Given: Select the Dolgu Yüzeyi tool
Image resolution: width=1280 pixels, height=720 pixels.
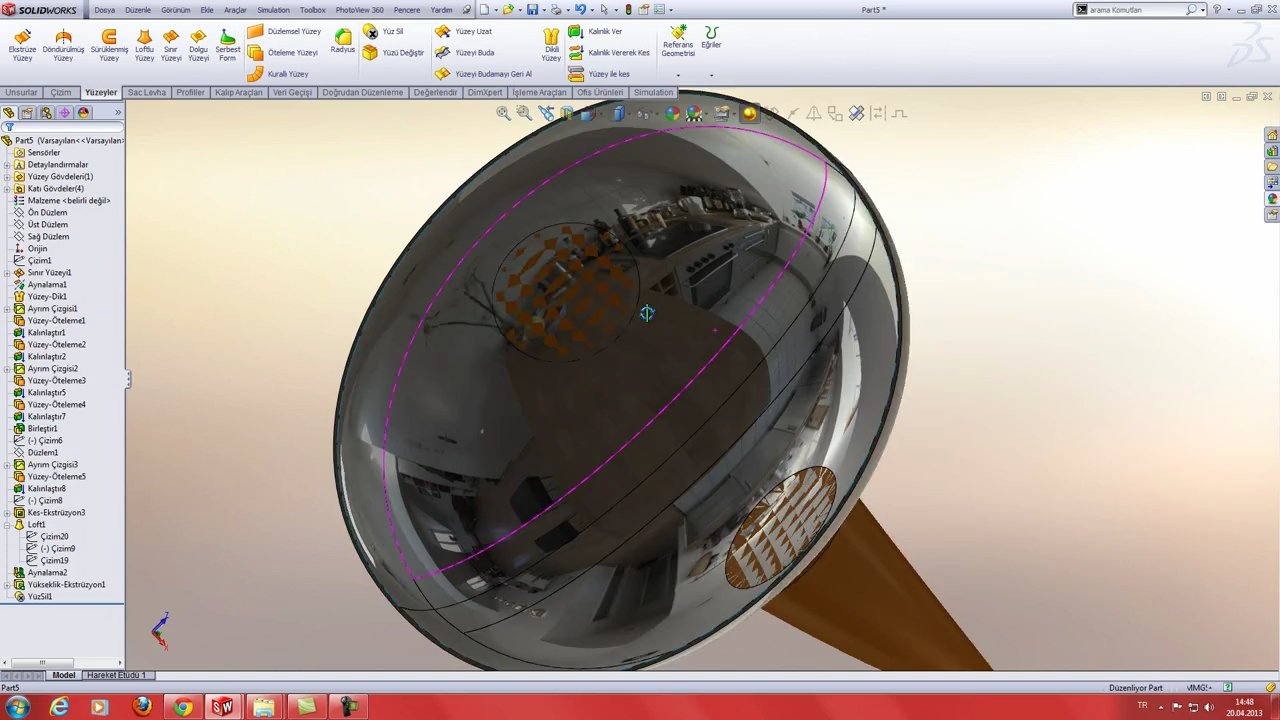Looking at the screenshot, I should (198, 45).
